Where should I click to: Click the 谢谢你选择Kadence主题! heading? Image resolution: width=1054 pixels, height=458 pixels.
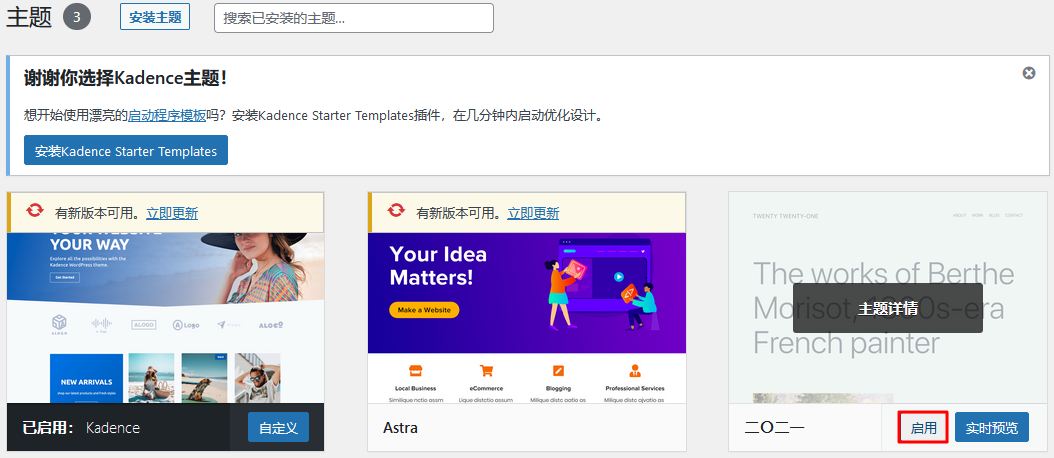[x=125, y=78]
